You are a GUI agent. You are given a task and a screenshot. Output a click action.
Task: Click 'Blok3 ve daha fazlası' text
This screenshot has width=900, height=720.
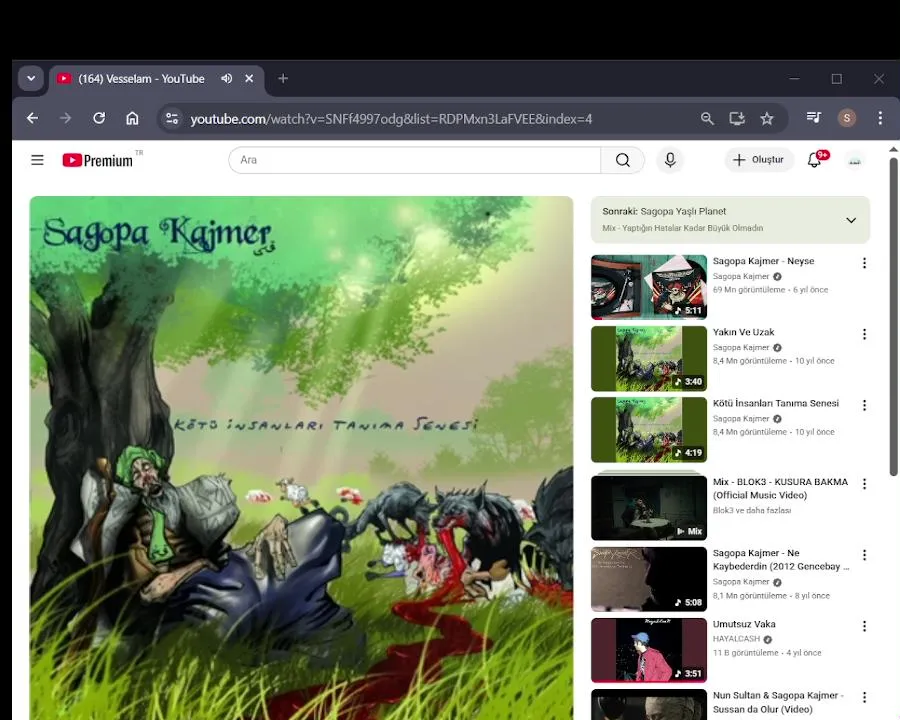(752, 510)
